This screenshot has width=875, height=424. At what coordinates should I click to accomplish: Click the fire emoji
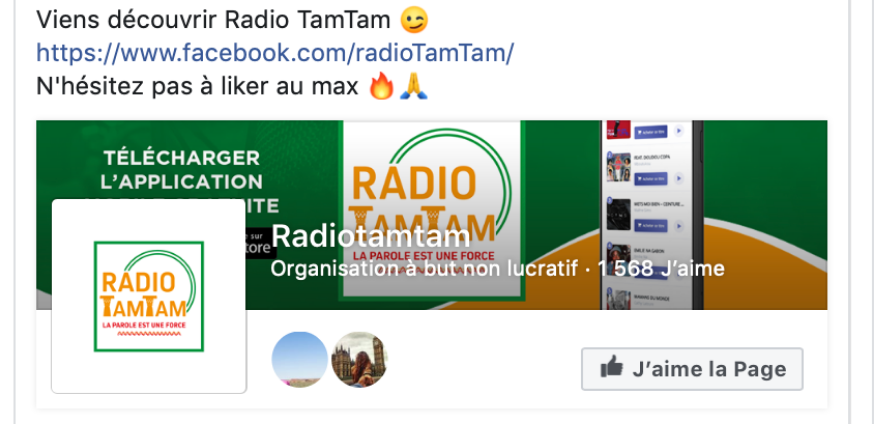click(382, 87)
